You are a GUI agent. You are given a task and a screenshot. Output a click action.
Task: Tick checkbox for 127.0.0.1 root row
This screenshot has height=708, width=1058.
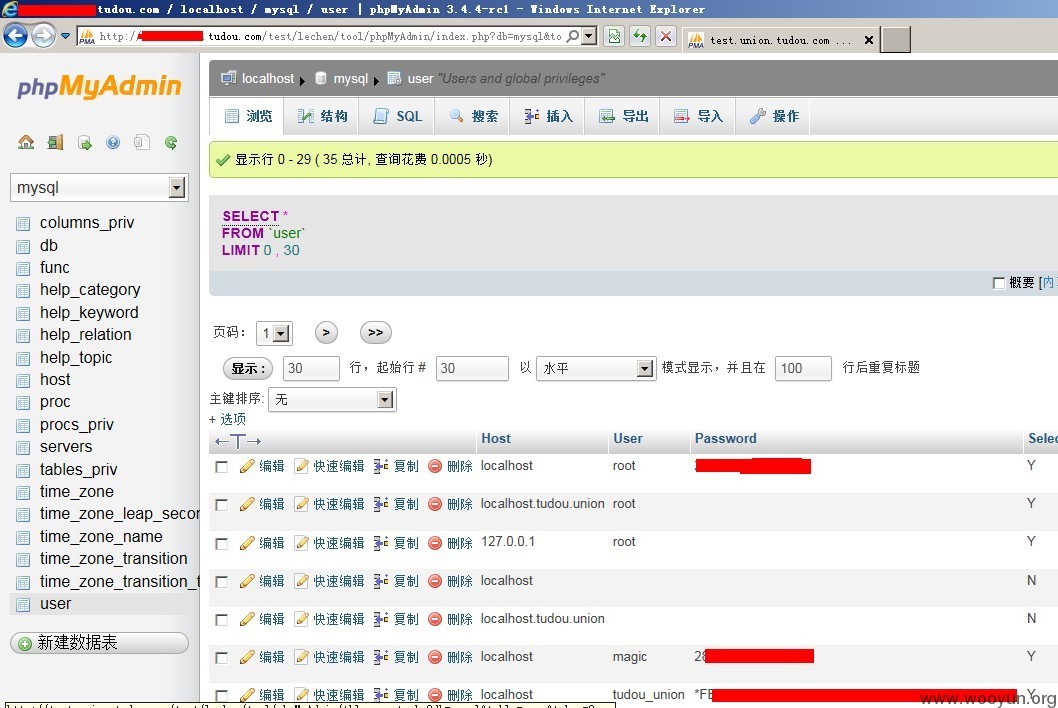[x=221, y=543]
